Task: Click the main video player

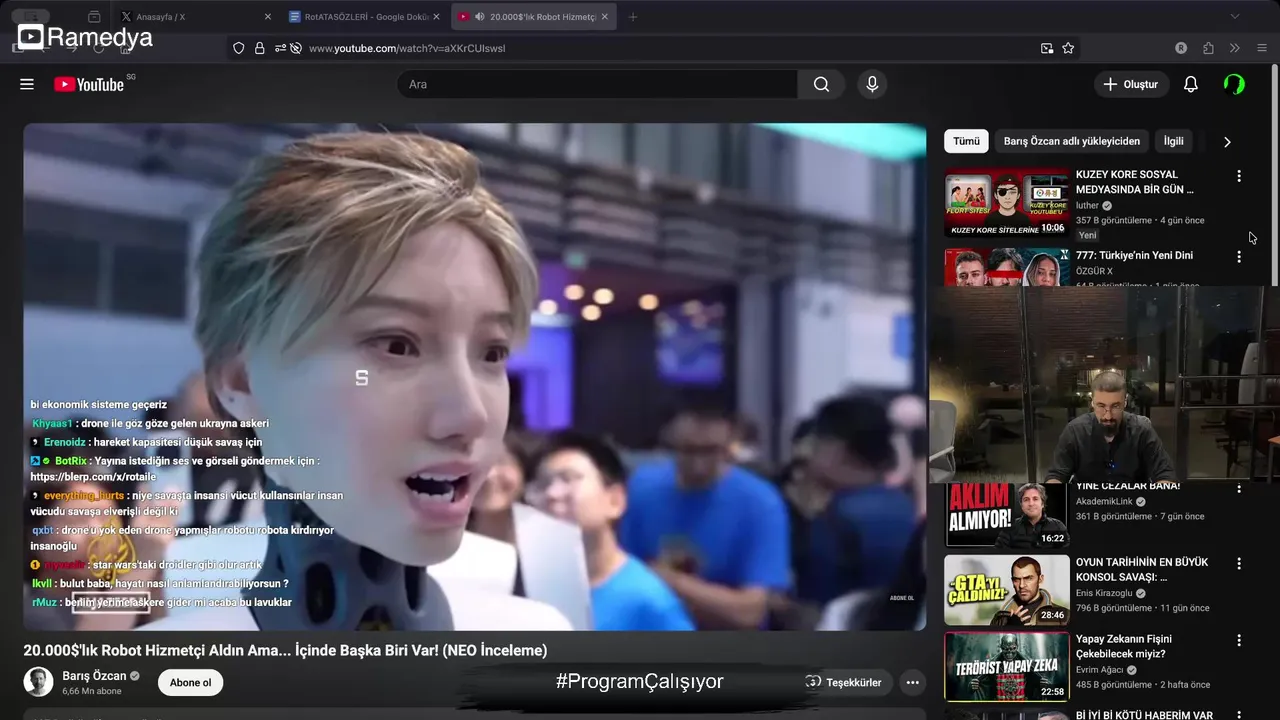Action: (474, 377)
